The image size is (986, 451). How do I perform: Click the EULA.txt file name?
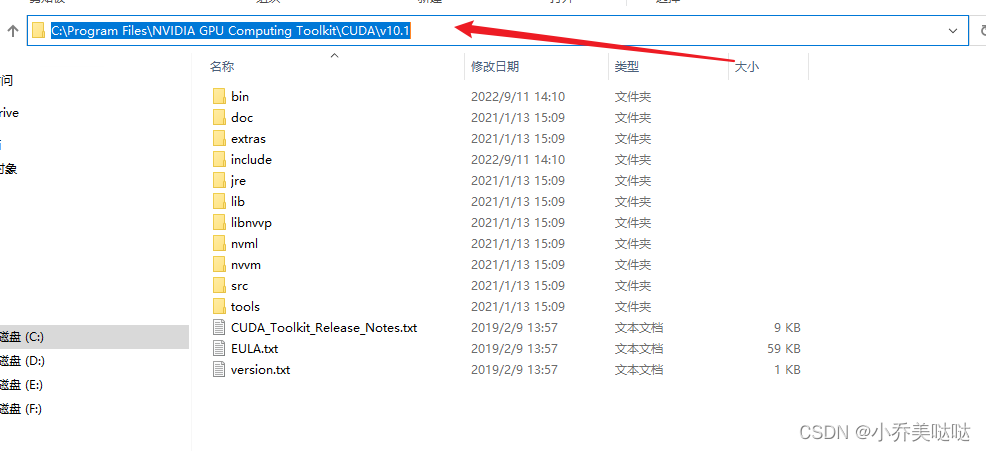pyautogui.click(x=254, y=348)
